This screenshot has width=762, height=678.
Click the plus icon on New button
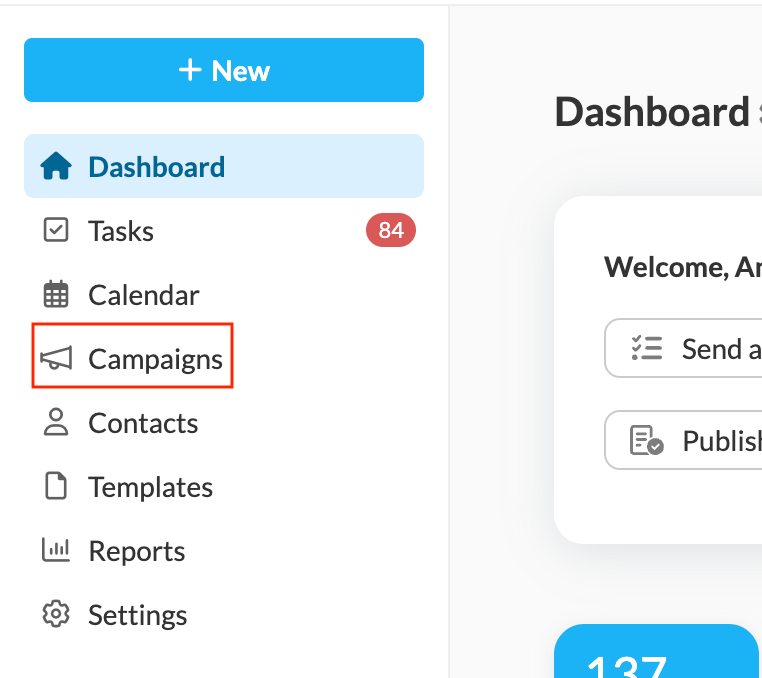(x=190, y=71)
